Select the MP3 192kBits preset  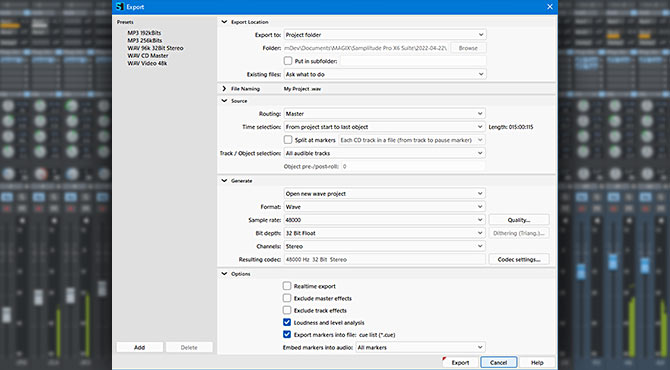(144, 33)
